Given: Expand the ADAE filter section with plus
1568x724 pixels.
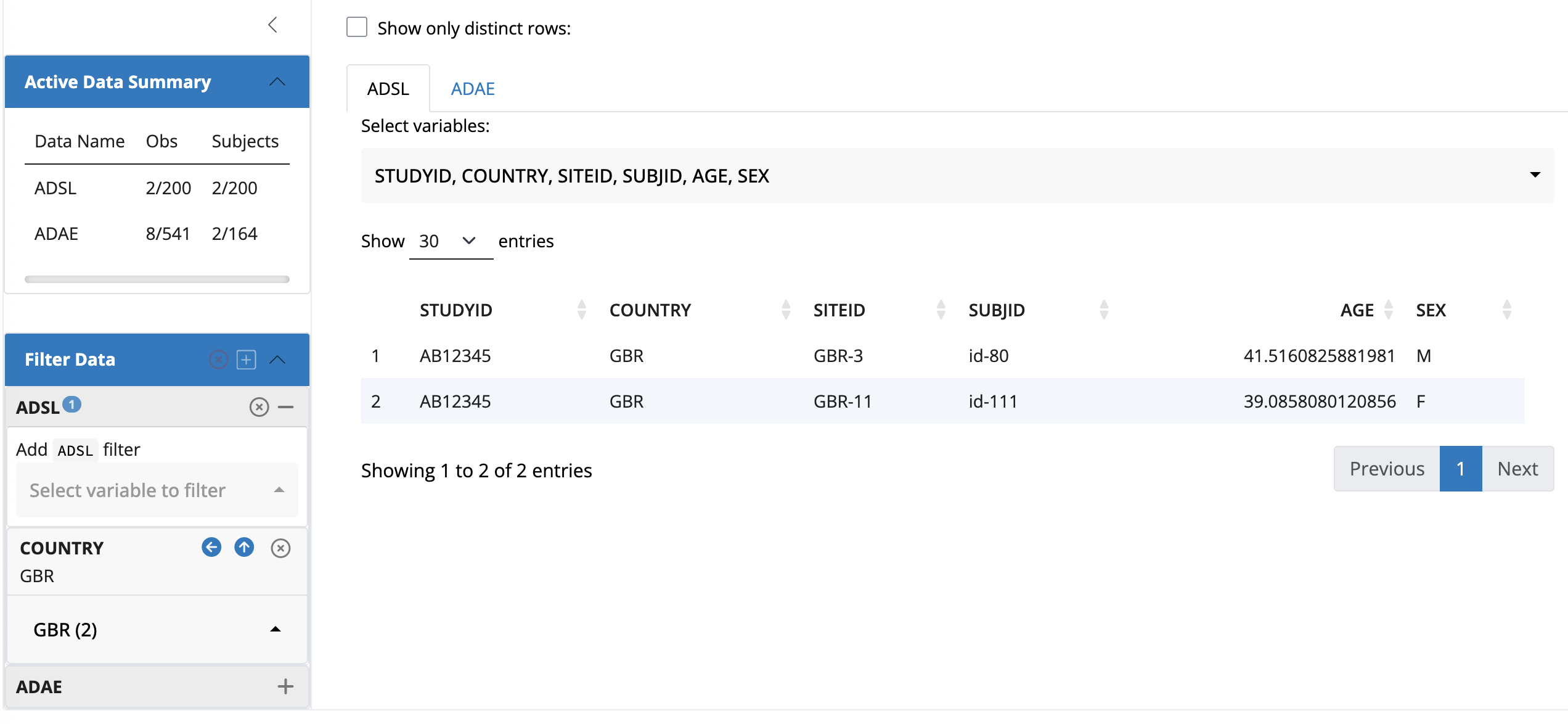Looking at the screenshot, I should pos(285,686).
